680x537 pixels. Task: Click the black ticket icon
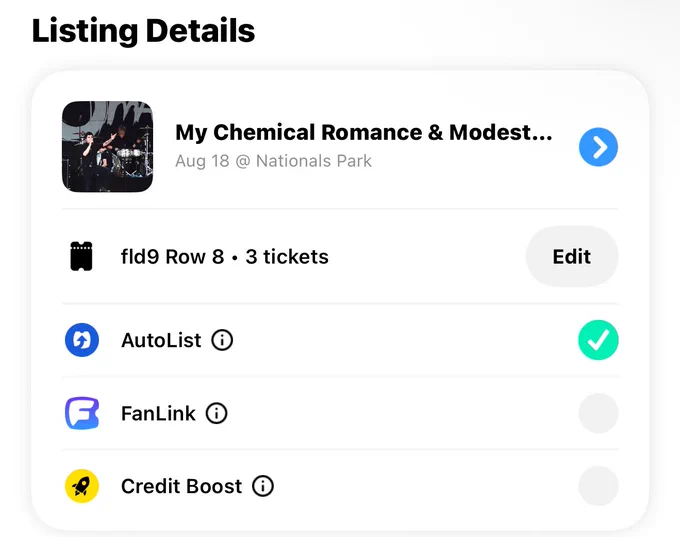[82, 256]
